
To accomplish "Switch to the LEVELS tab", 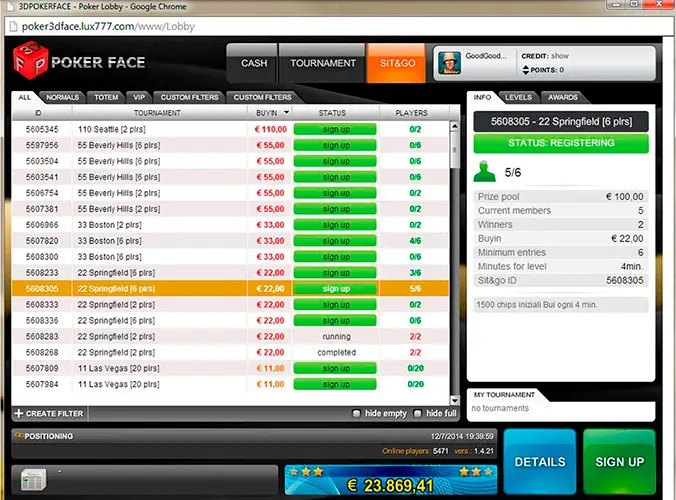I will [518, 97].
